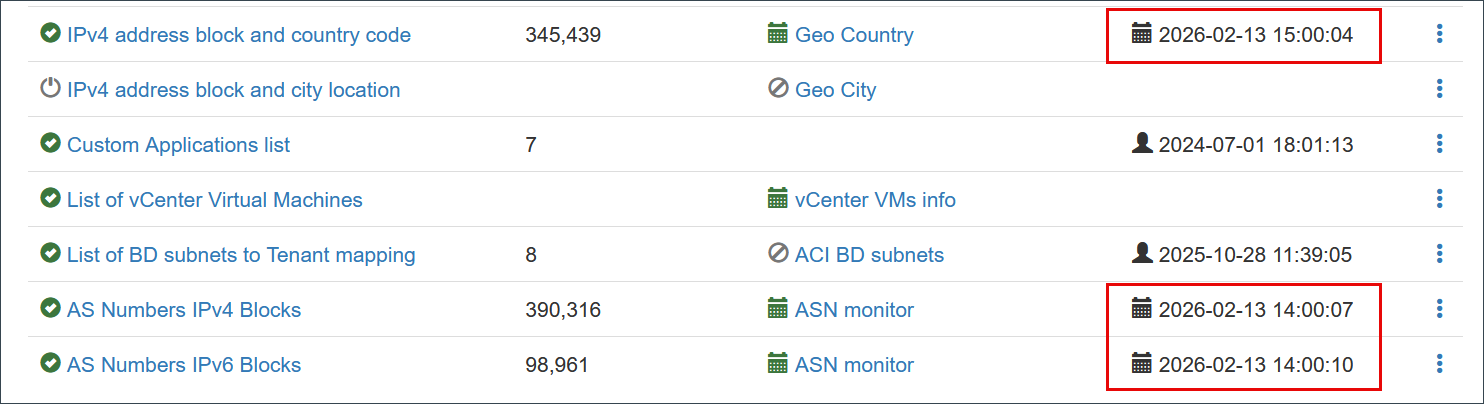Open the three-dot menu for IPv4 country code row
1484x404 pixels.
coord(1439,35)
